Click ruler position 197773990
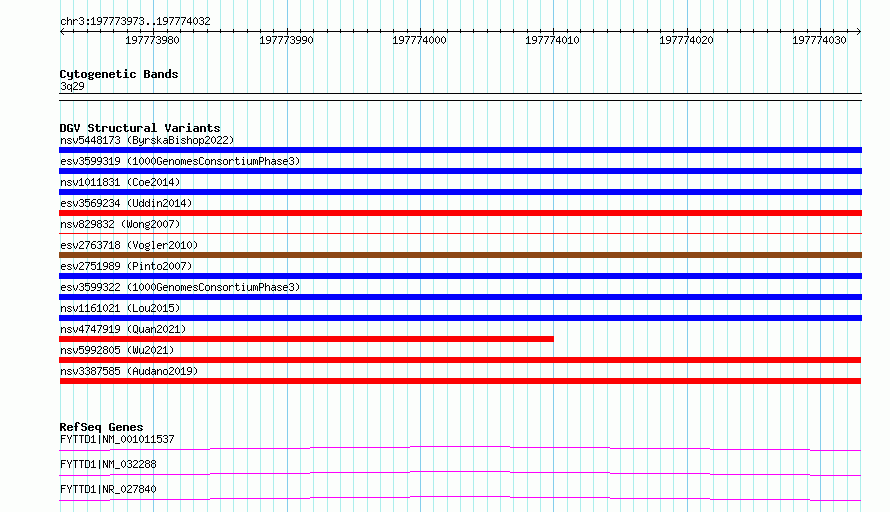Image resolution: width=890 pixels, height=512 pixels. click(x=286, y=40)
